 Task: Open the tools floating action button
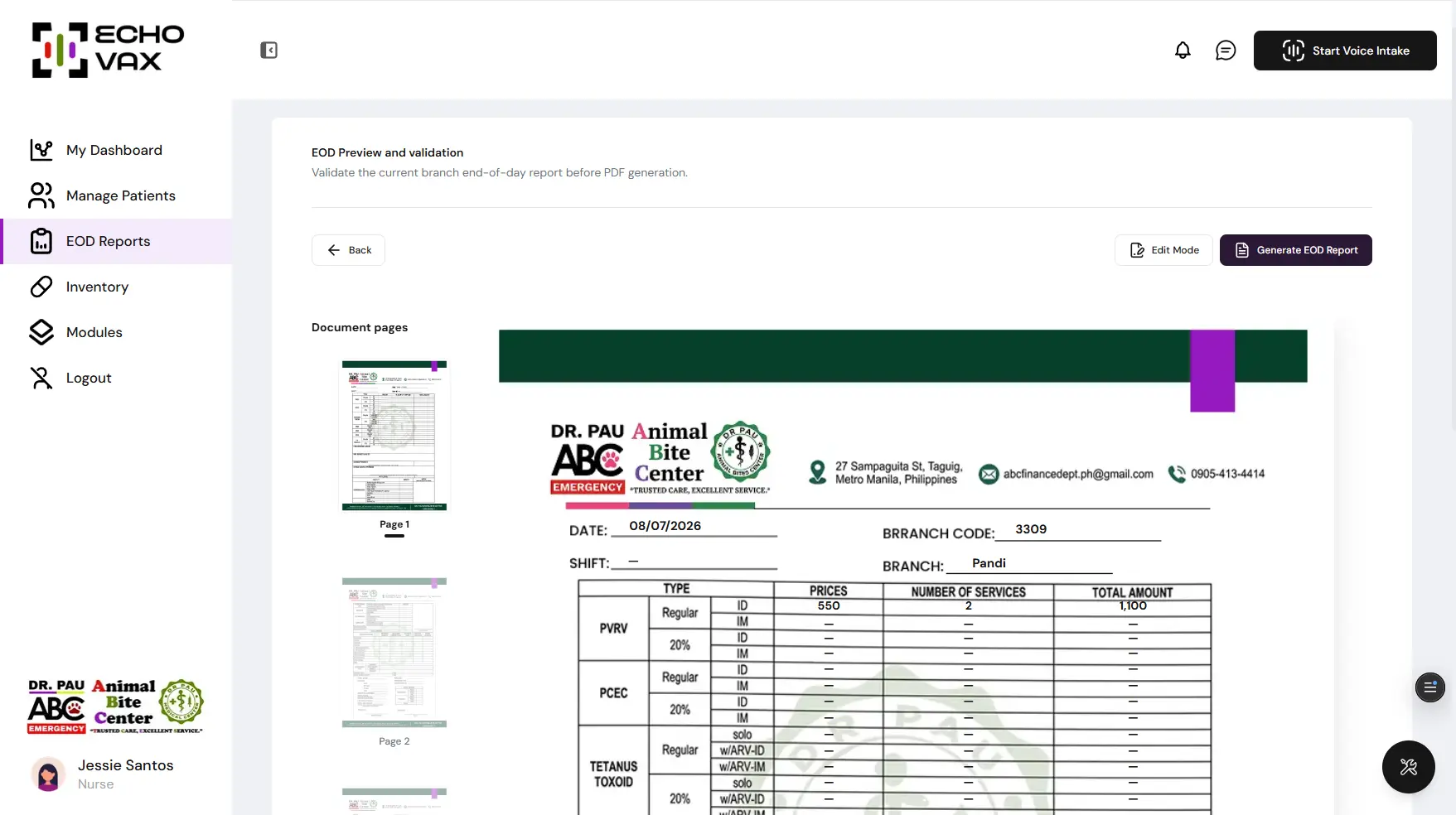1408,767
